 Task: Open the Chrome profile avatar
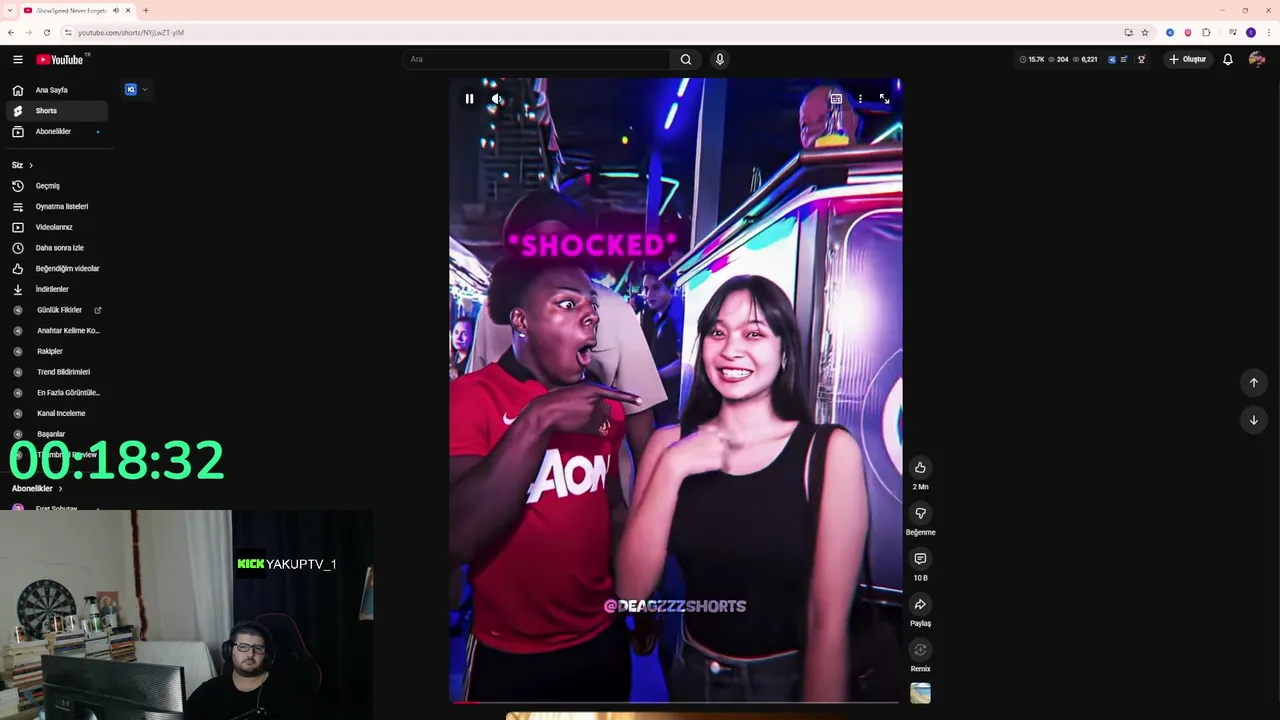1250,32
